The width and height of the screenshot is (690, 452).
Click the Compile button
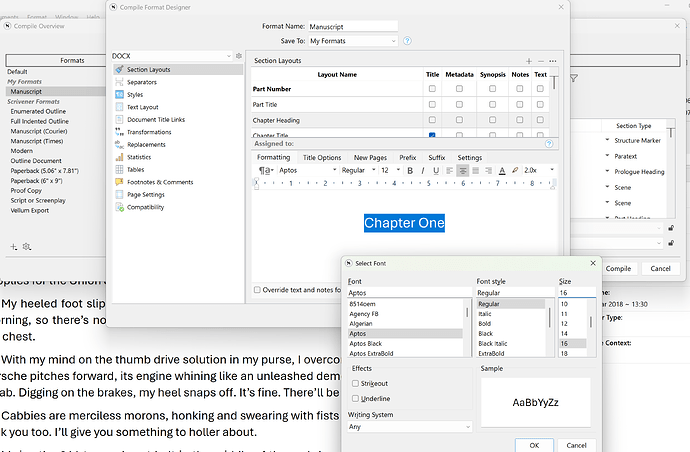click(x=618, y=268)
